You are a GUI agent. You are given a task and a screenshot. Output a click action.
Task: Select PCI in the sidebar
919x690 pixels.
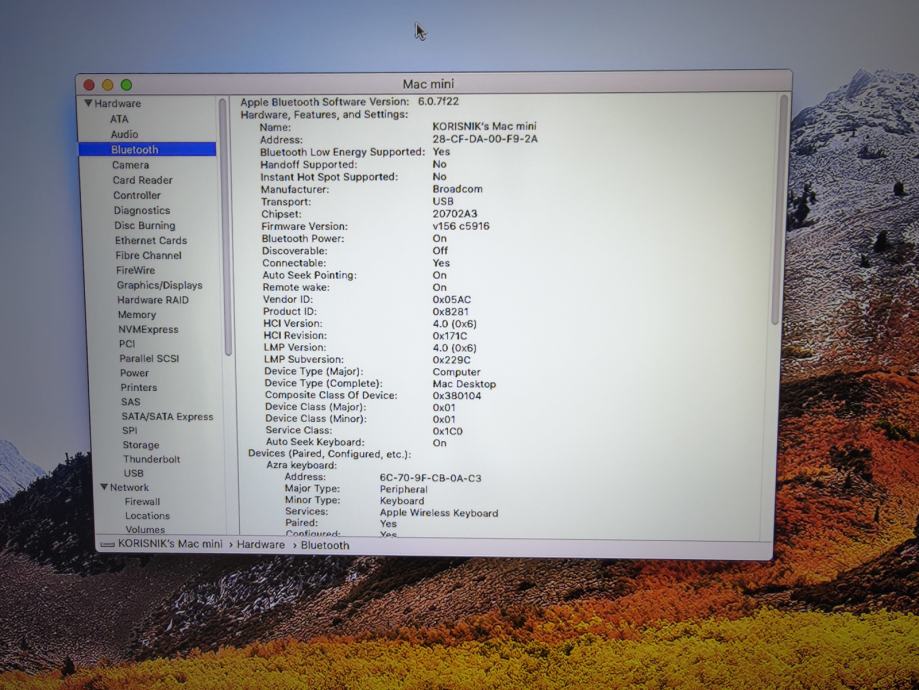click(x=127, y=344)
